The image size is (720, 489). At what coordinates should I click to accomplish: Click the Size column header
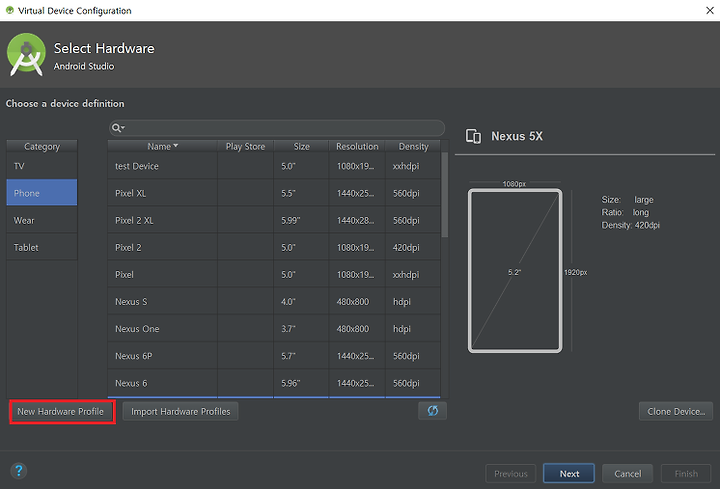[301, 146]
